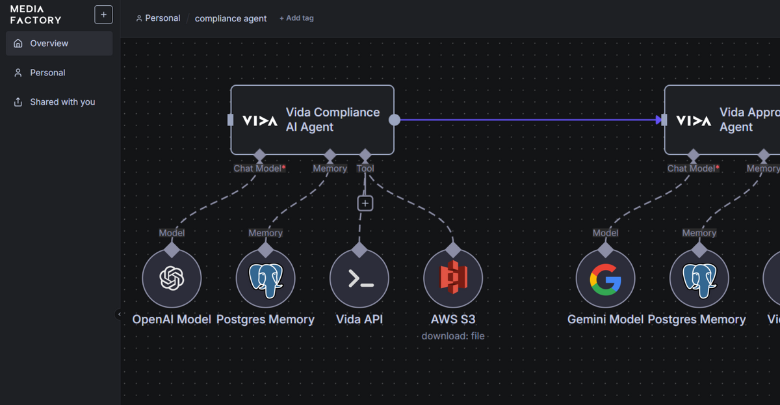The image size is (780, 405).
Task: Click the plus button in the sidebar header
Action: point(103,14)
